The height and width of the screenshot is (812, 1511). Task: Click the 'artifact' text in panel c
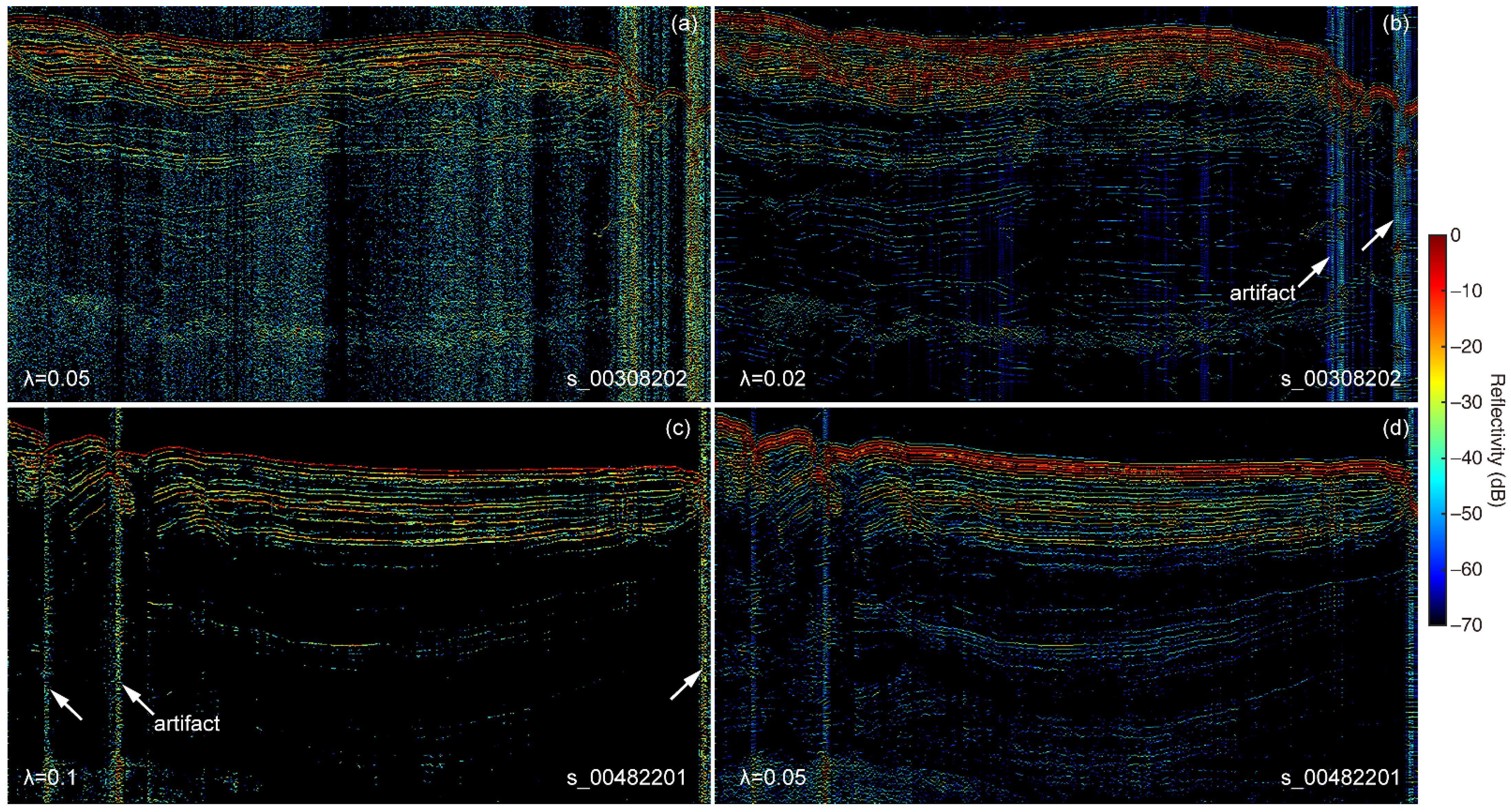point(186,723)
